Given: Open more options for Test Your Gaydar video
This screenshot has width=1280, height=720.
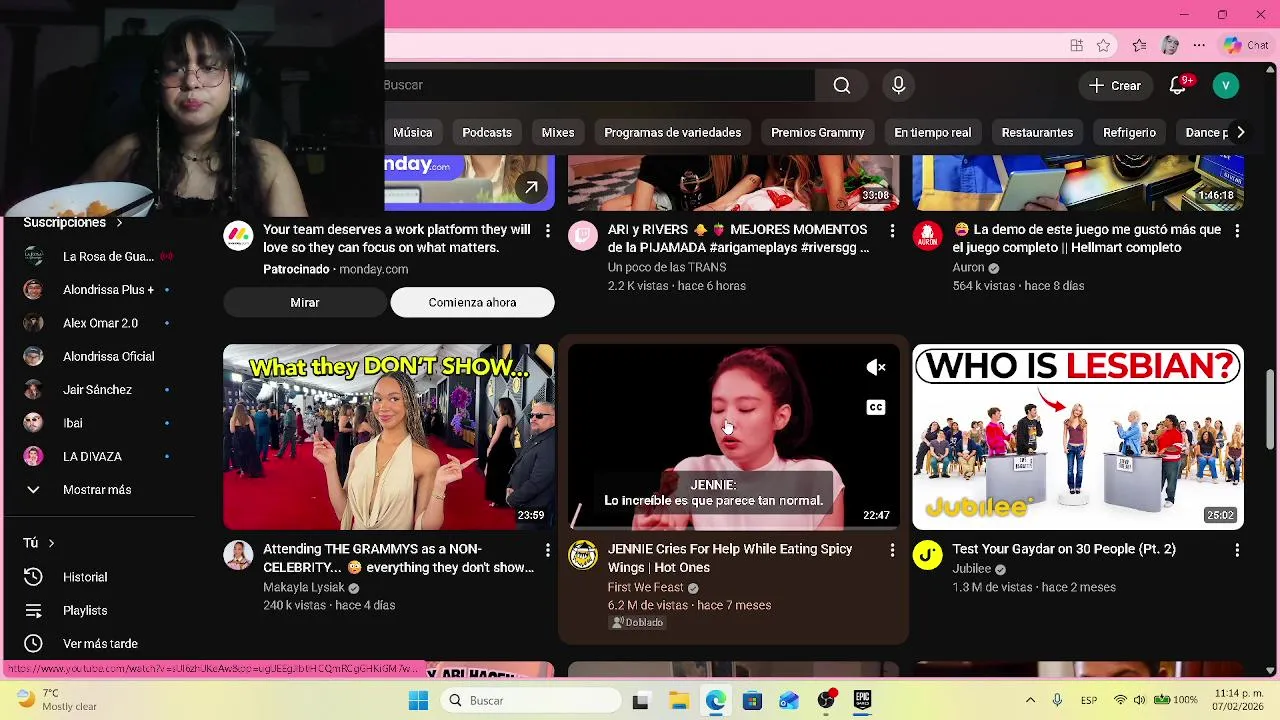Looking at the screenshot, I should tap(1237, 550).
